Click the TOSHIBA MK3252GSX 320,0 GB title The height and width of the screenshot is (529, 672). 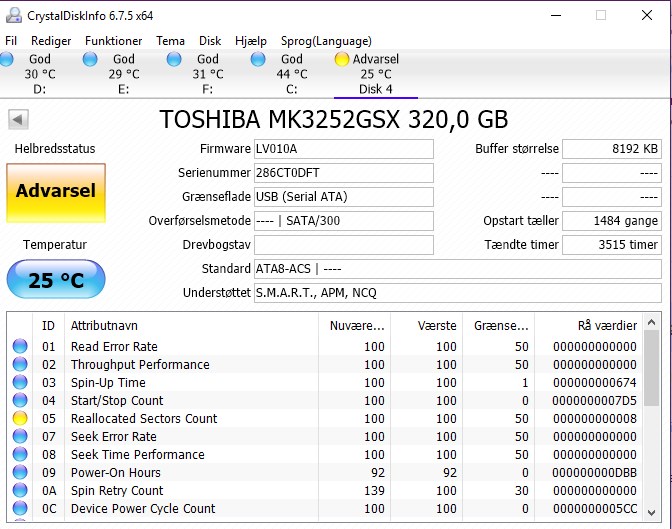pyautogui.click(x=334, y=119)
